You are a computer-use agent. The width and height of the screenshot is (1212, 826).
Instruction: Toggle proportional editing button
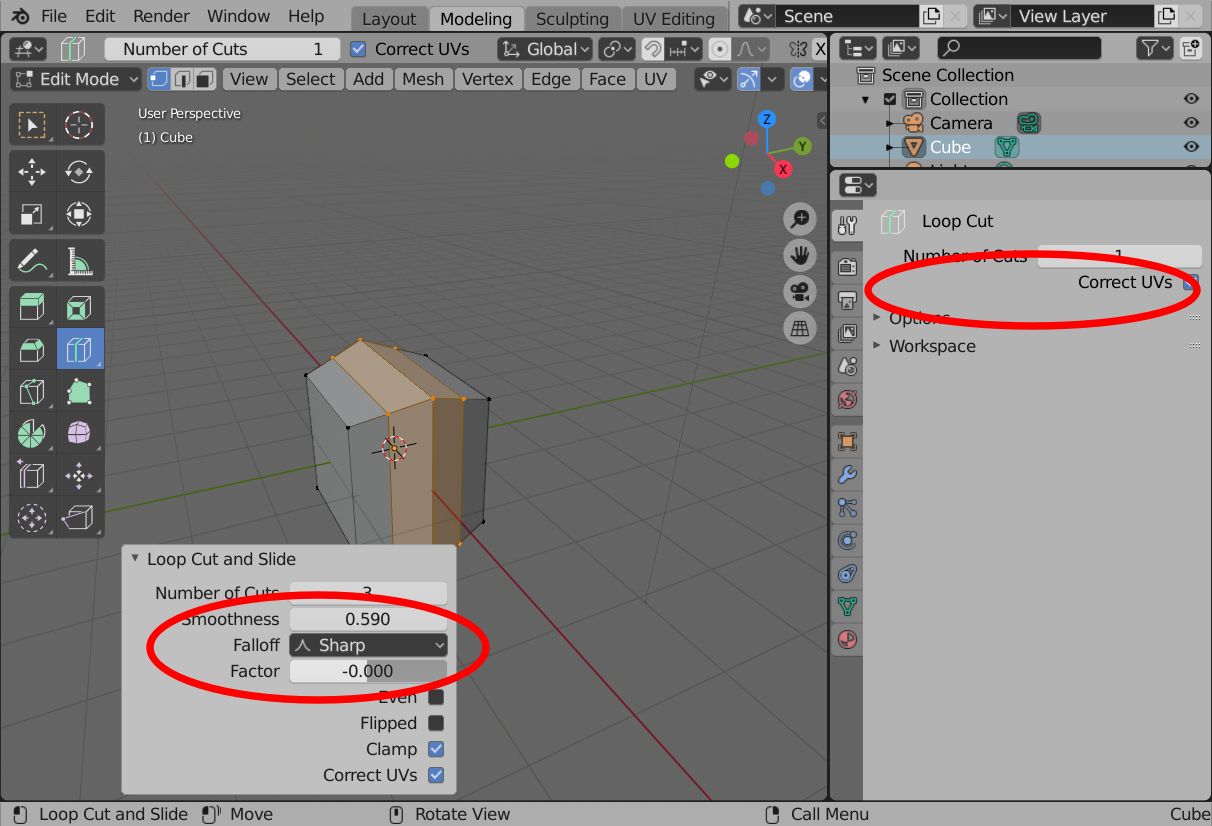tap(719, 49)
